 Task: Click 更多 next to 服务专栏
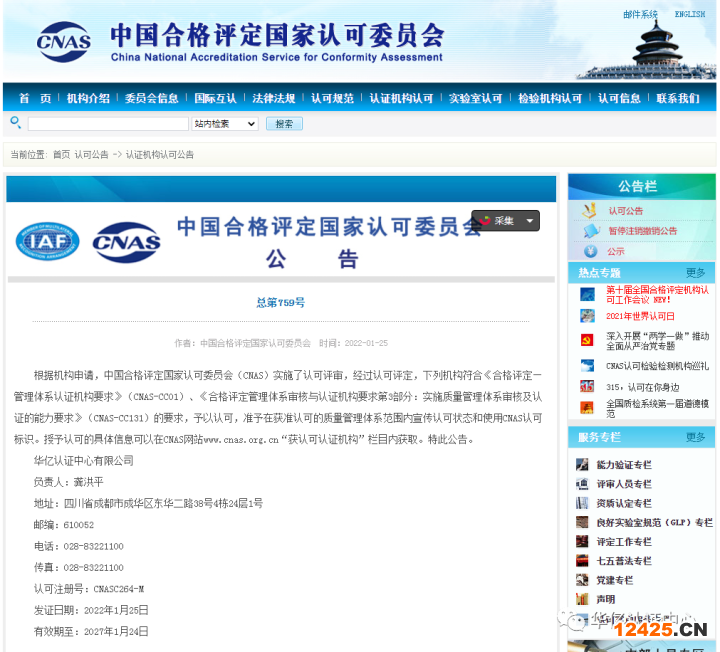(695, 437)
